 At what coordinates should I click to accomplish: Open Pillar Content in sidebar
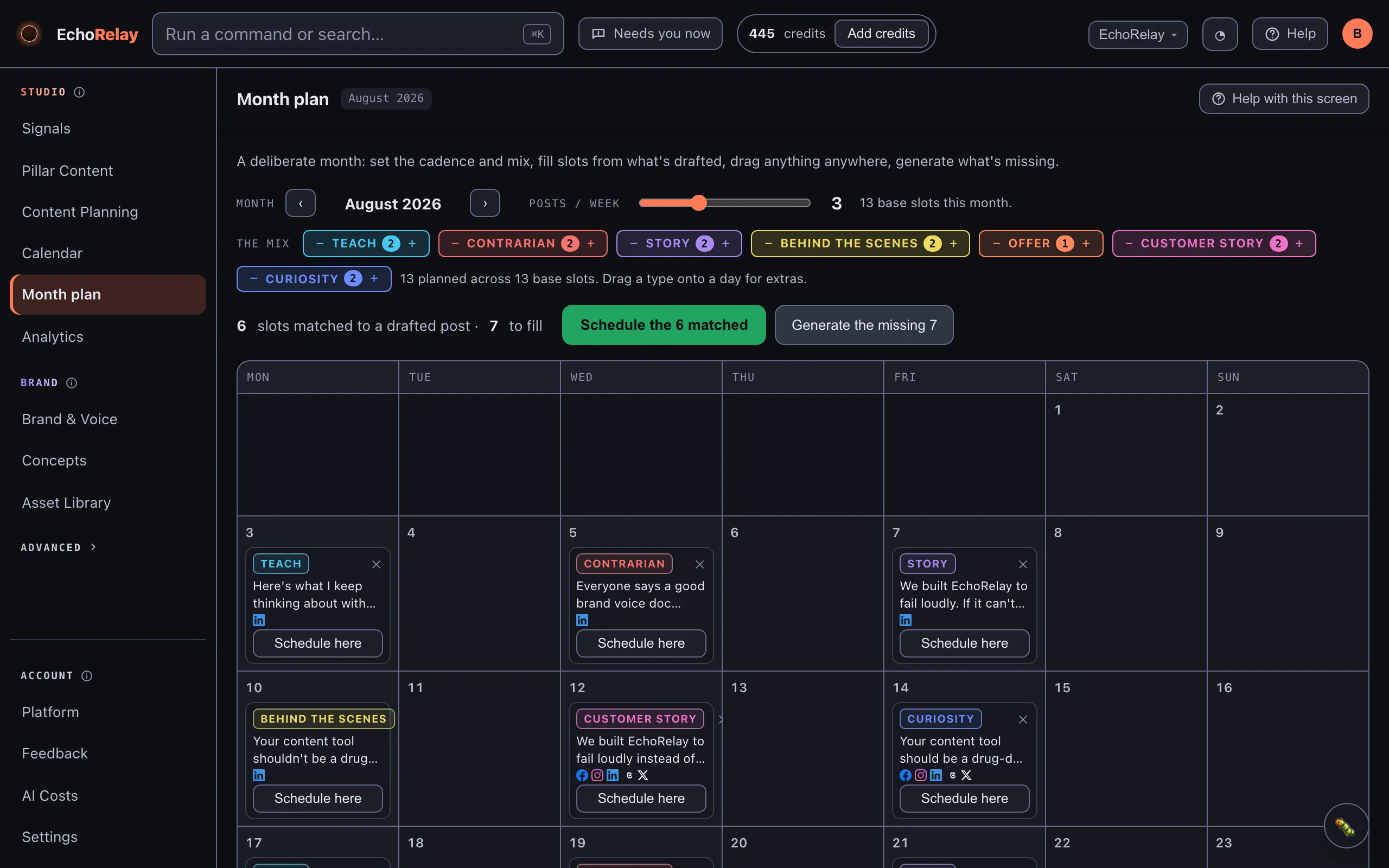point(108,170)
